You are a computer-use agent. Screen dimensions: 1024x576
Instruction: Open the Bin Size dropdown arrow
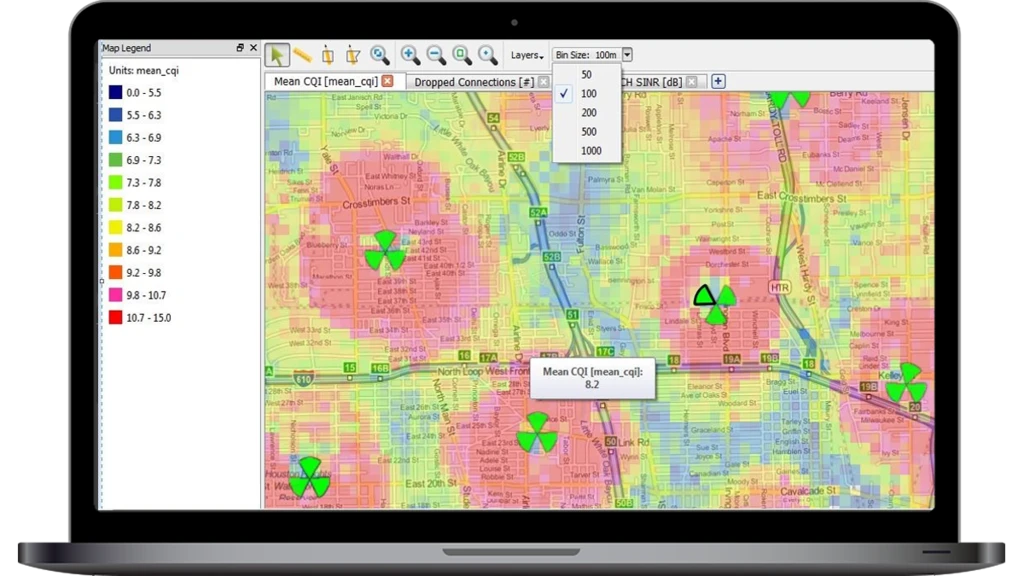click(627, 54)
